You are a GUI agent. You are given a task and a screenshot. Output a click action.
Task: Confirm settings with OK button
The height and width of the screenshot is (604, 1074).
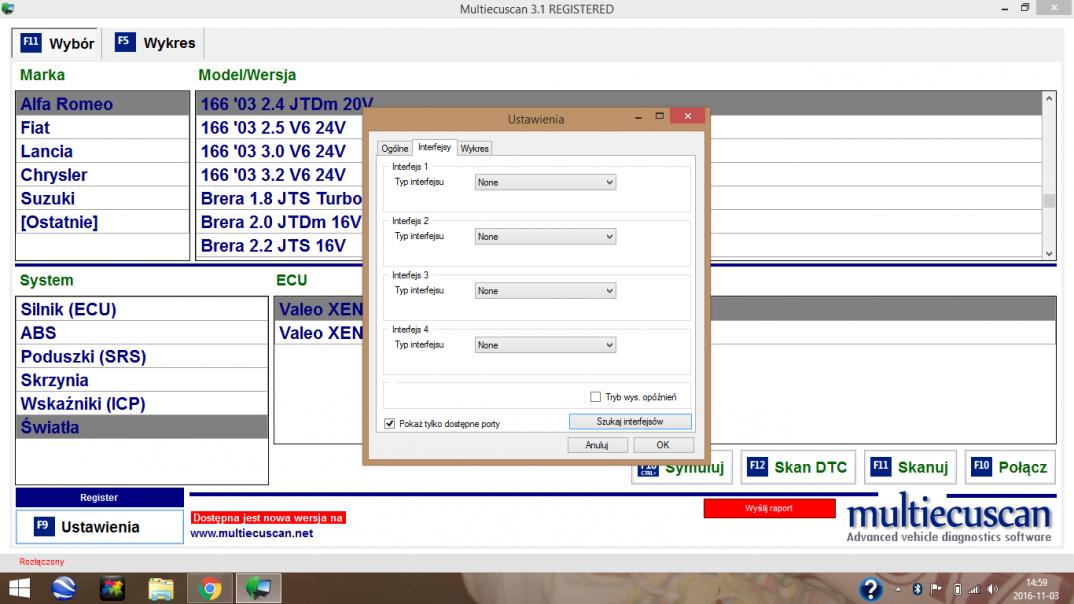tap(663, 444)
